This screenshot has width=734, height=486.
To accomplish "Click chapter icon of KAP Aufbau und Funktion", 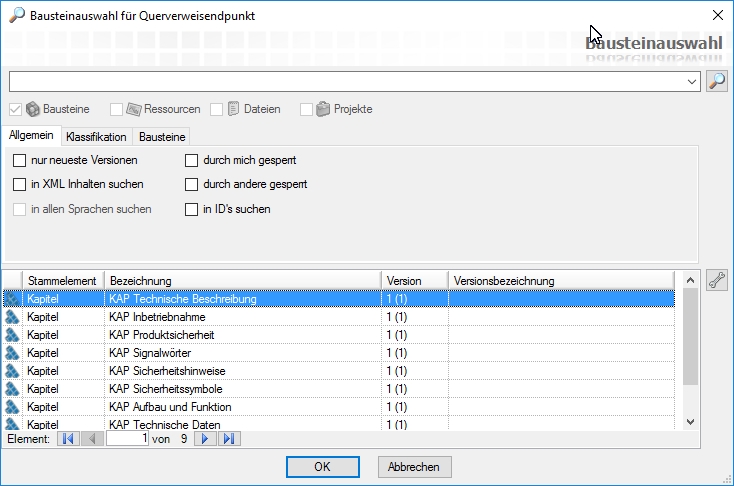I will click(12, 407).
